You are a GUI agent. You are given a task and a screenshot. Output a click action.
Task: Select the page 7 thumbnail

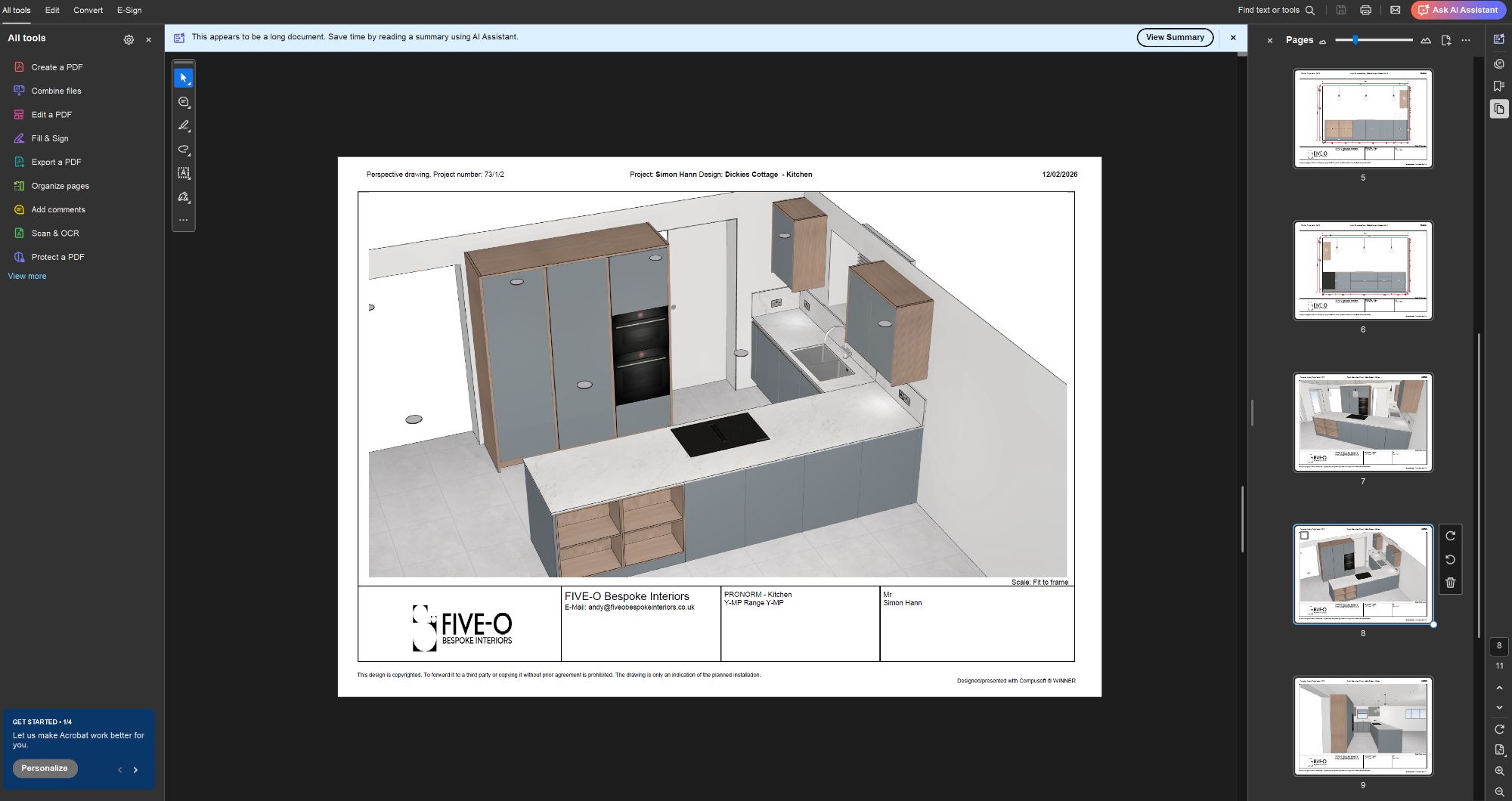pyautogui.click(x=1363, y=422)
